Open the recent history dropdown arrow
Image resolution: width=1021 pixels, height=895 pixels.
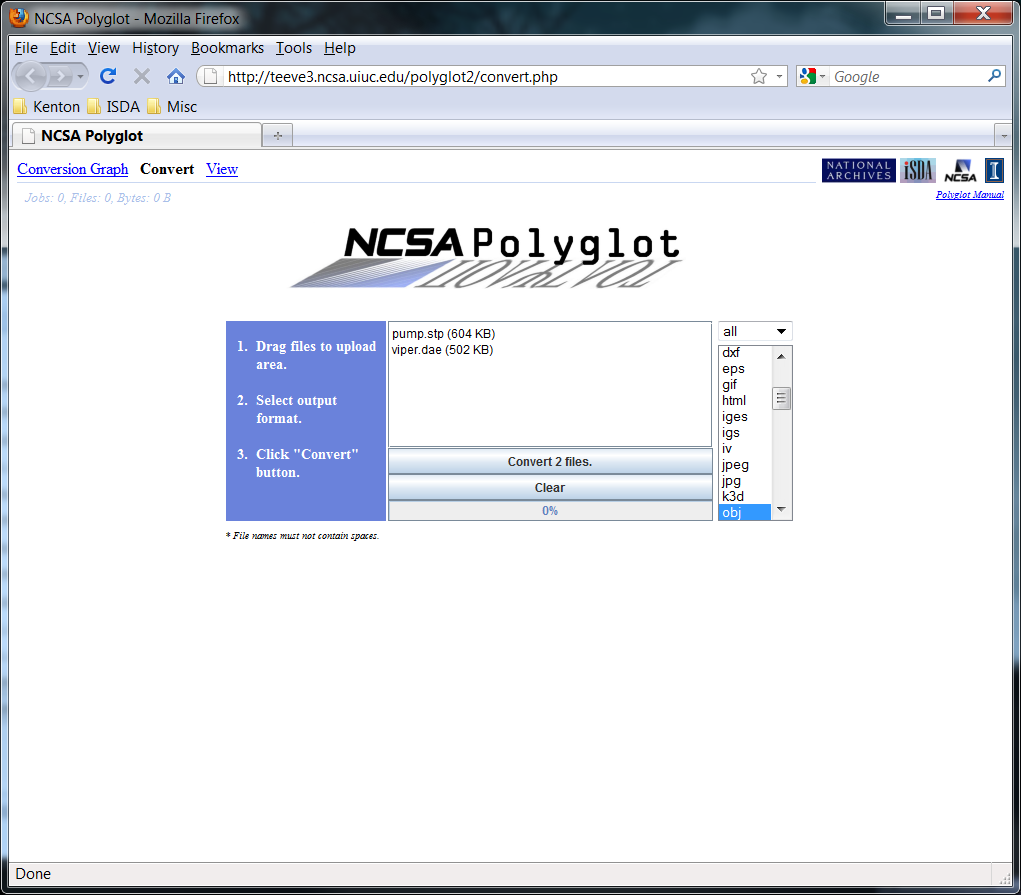pyautogui.click(x=80, y=77)
